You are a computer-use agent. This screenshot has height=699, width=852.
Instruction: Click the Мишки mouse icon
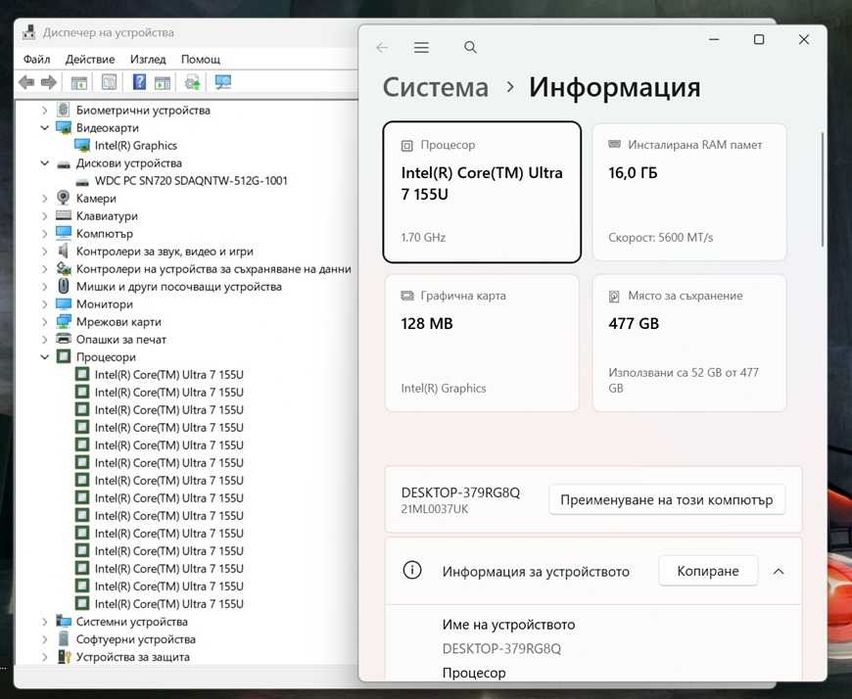(x=64, y=286)
